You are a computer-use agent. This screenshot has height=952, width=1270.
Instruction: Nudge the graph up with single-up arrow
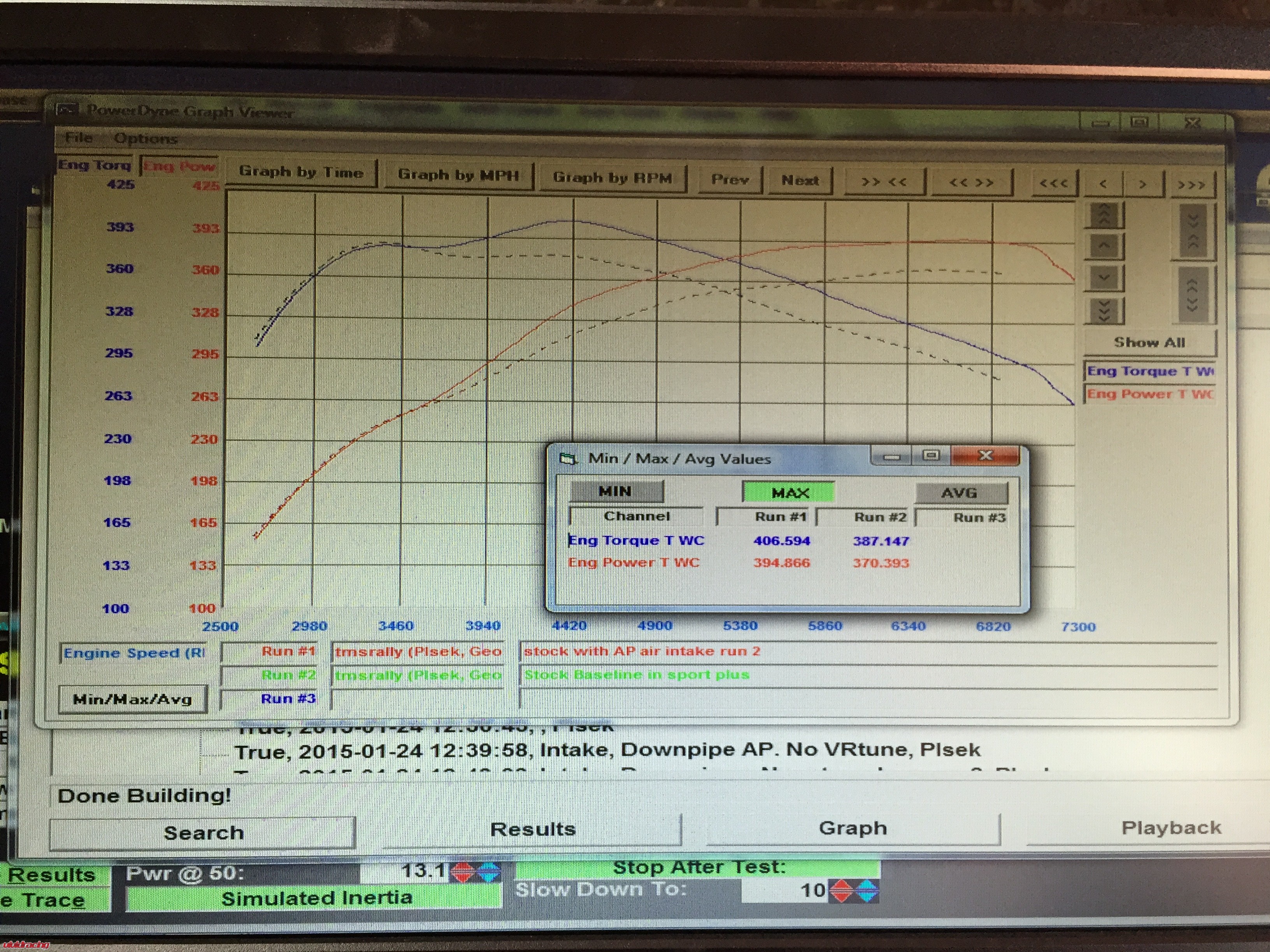click(1103, 247)
